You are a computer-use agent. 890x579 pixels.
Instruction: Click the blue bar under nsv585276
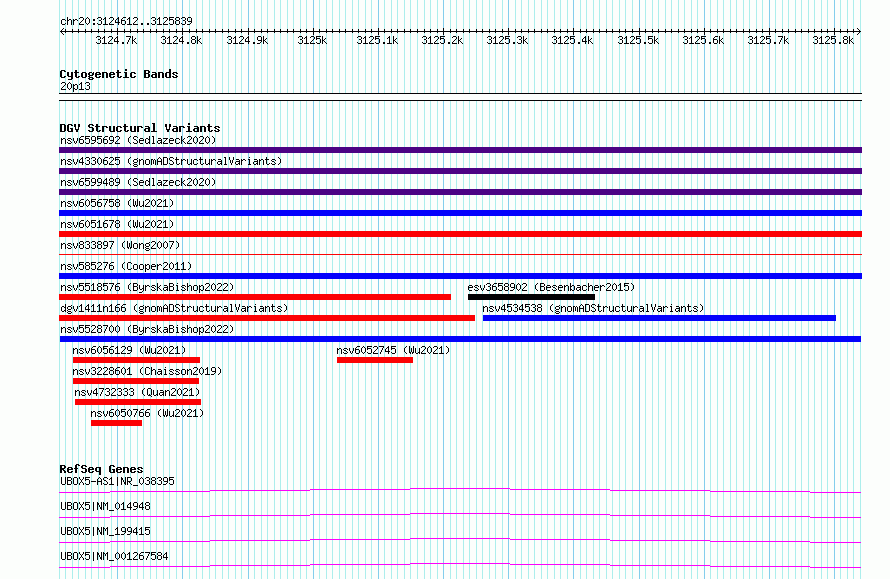460,276
